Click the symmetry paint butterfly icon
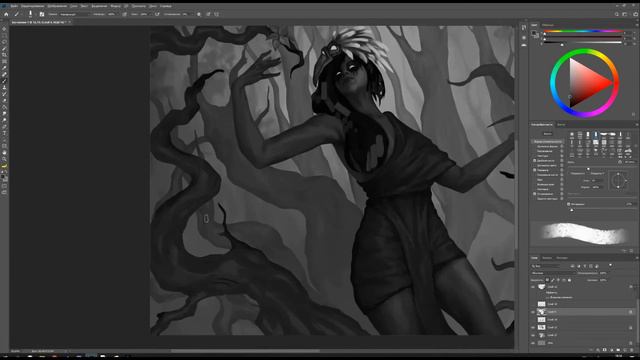The width and height of the screenshot is (640, 360). click(x=216, y=14)
